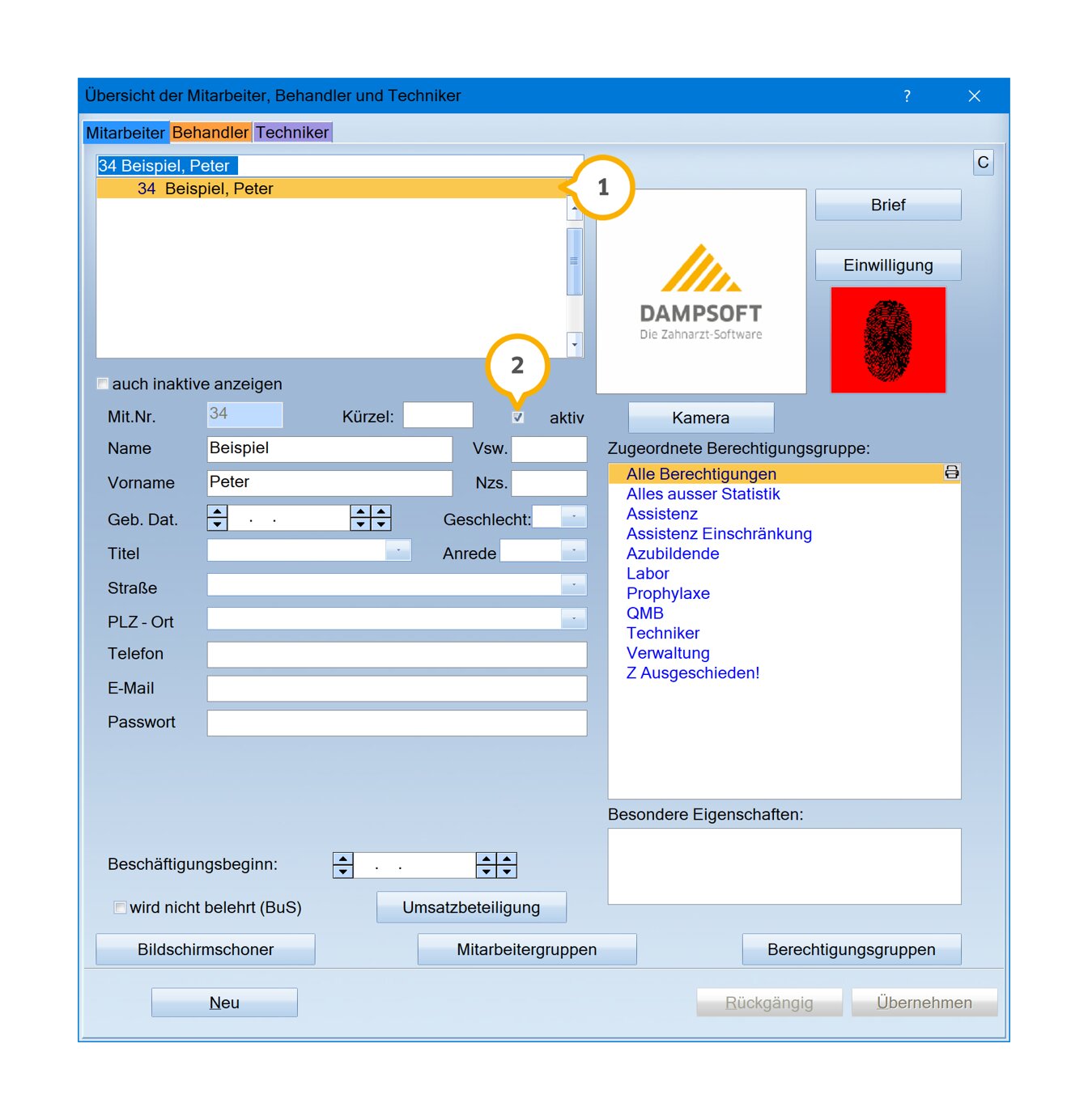Click the left stepper of Geb. Dat.

(x=217, y=518)
